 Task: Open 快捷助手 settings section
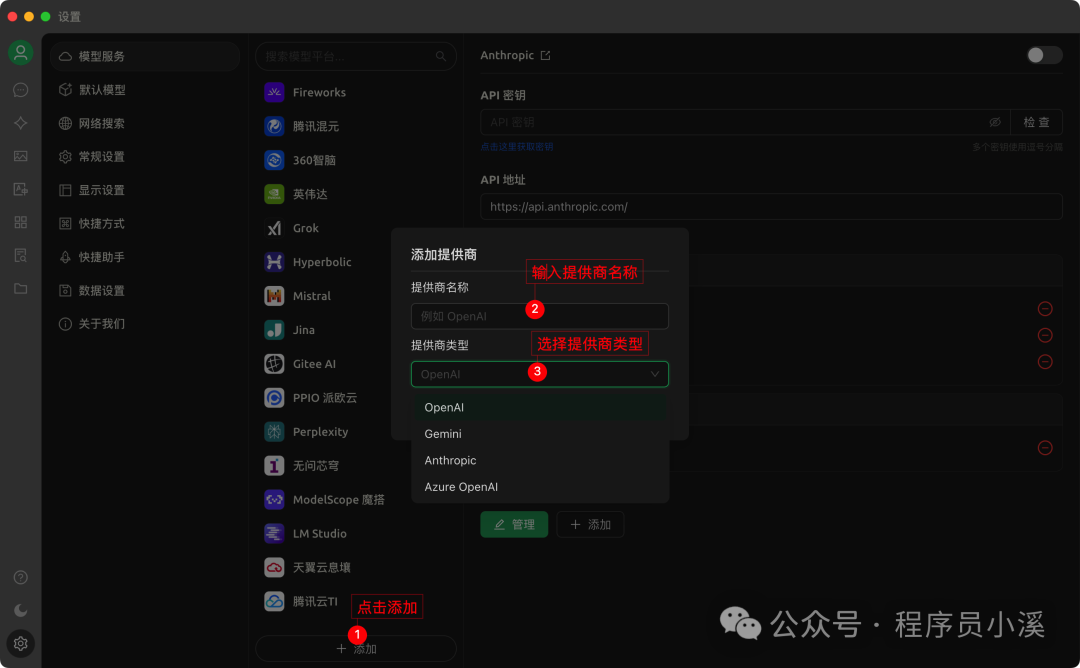tap(145, 257)
